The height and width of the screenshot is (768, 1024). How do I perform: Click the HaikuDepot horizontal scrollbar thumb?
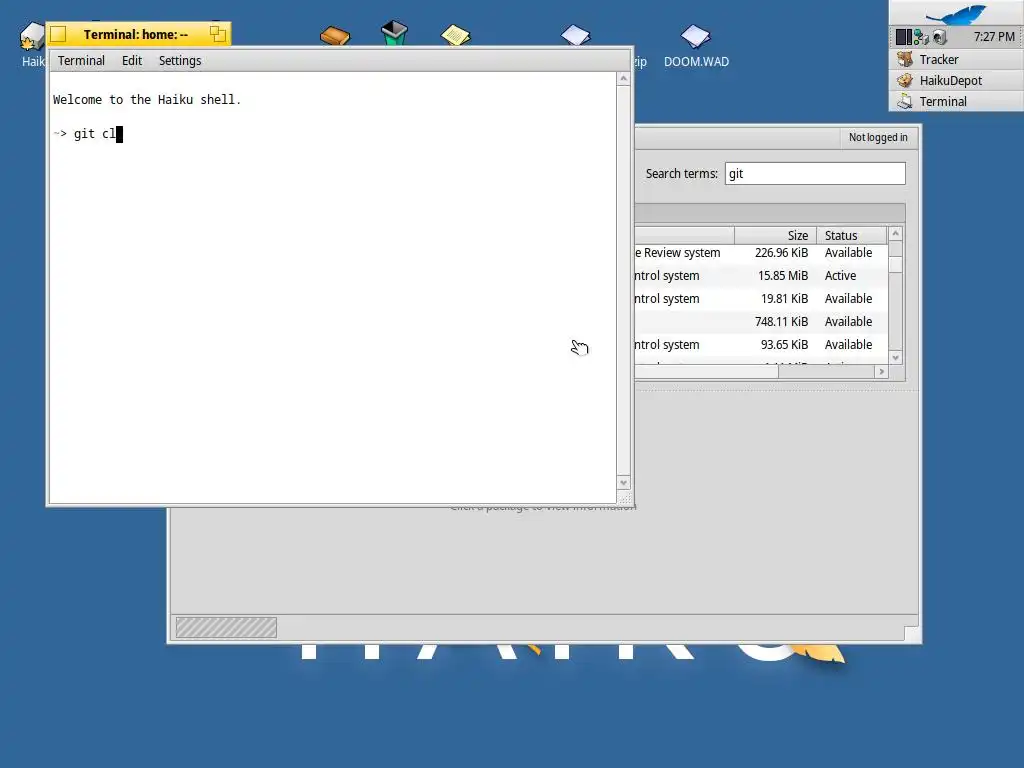[705, 372]
